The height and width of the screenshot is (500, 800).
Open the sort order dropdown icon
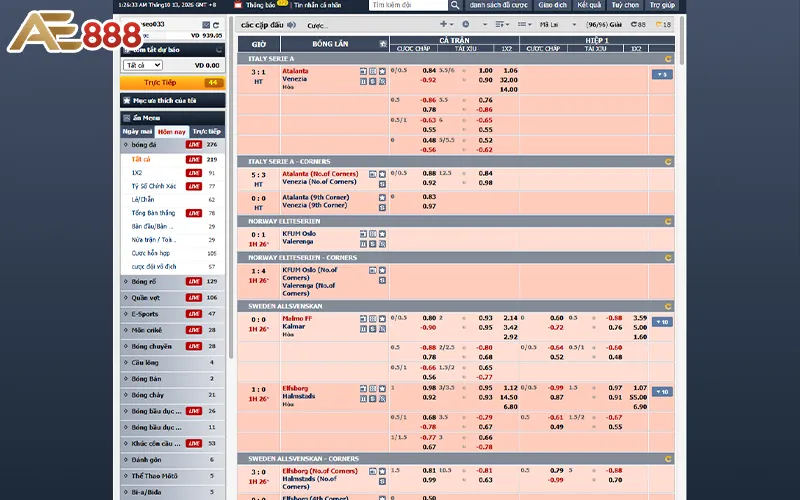click(x=502, y=24)
